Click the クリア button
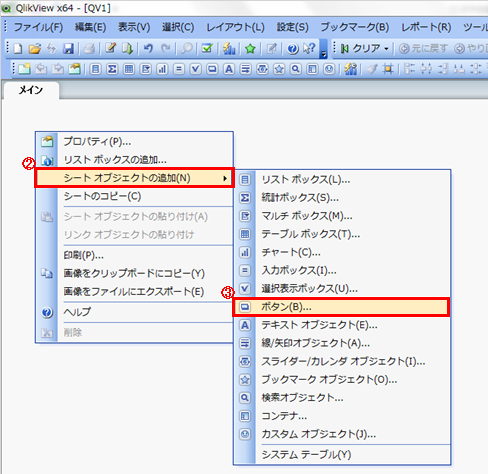The width and height of the screenshot is (488, 474). pyautogui.click(x=361, y=49)
